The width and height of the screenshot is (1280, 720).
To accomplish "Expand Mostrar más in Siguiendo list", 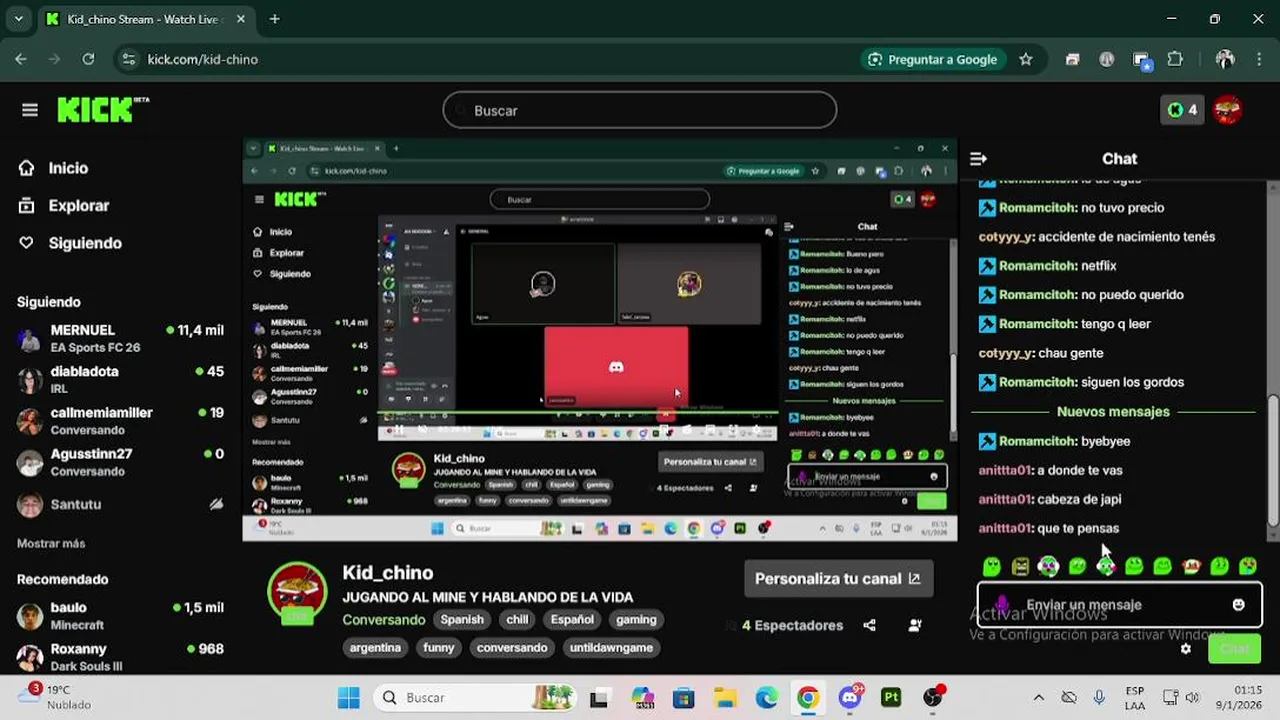I will [51, 543].
